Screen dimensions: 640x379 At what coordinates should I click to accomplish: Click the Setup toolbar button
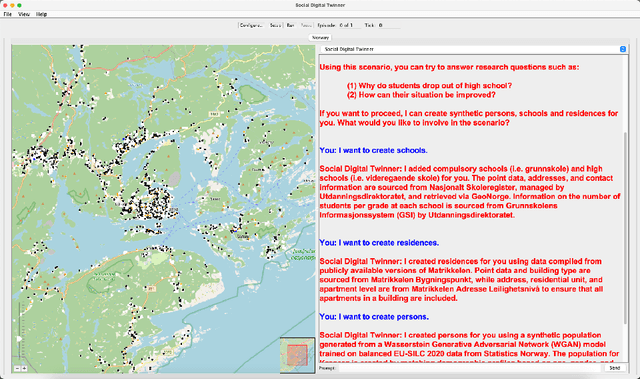tap(276, 25)
